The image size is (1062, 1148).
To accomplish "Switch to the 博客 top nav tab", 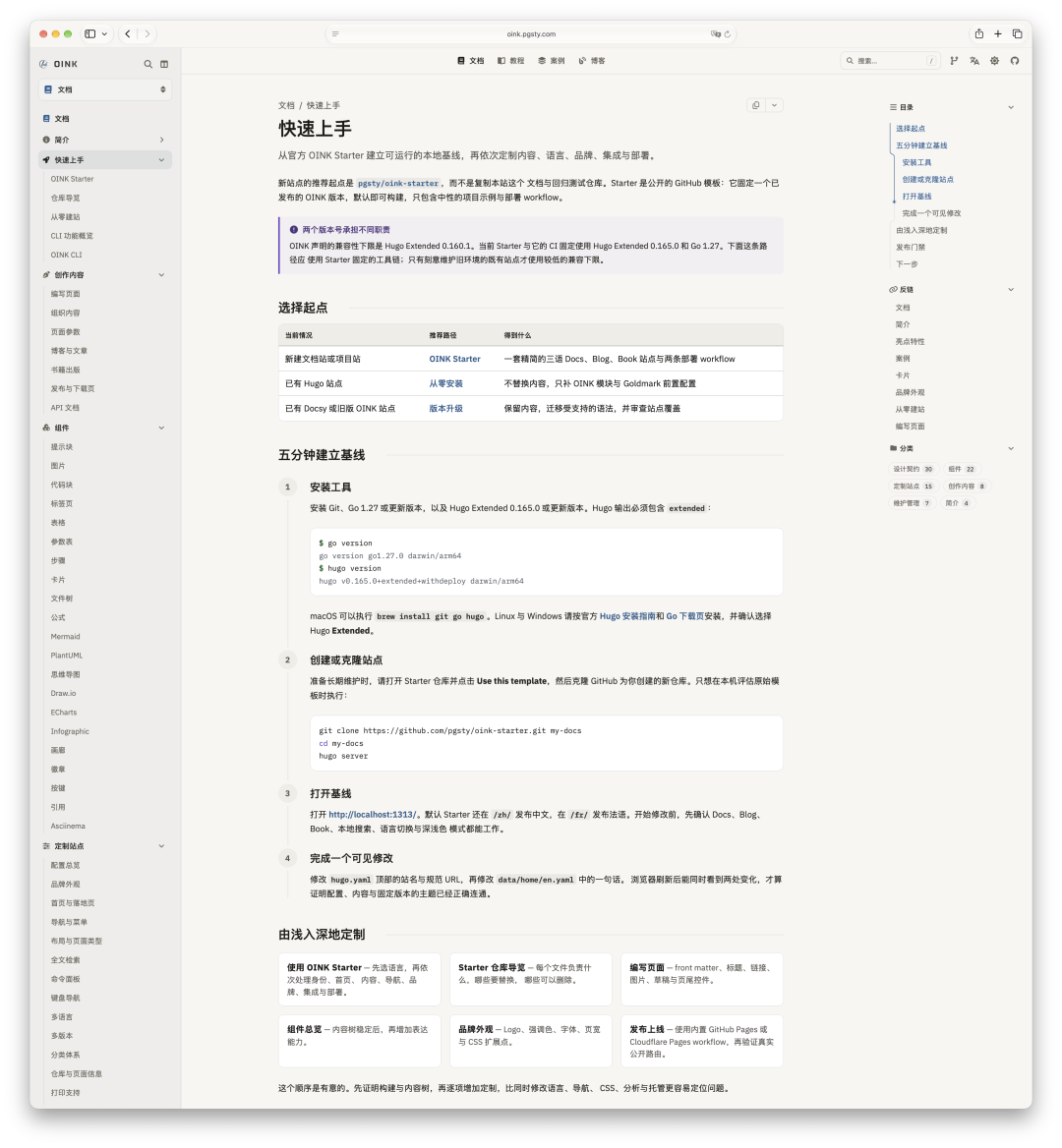I will (592, 61).
